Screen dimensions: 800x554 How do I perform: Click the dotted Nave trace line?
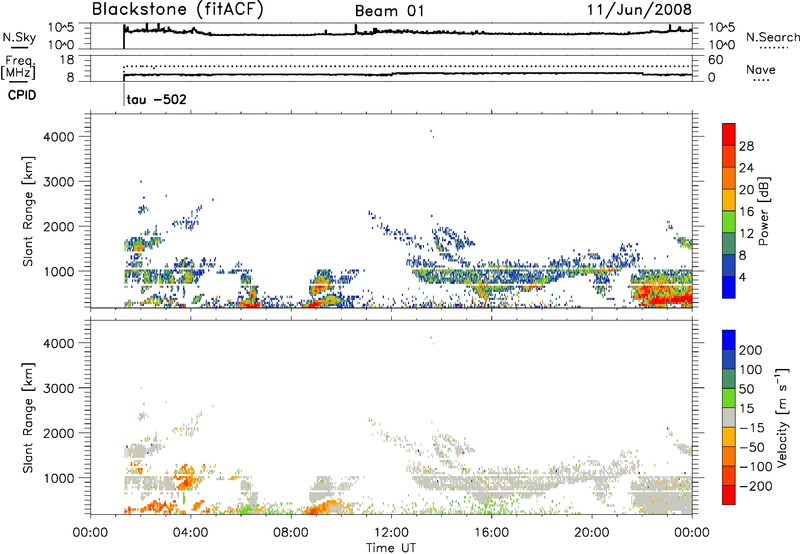(x=408, y=66)
